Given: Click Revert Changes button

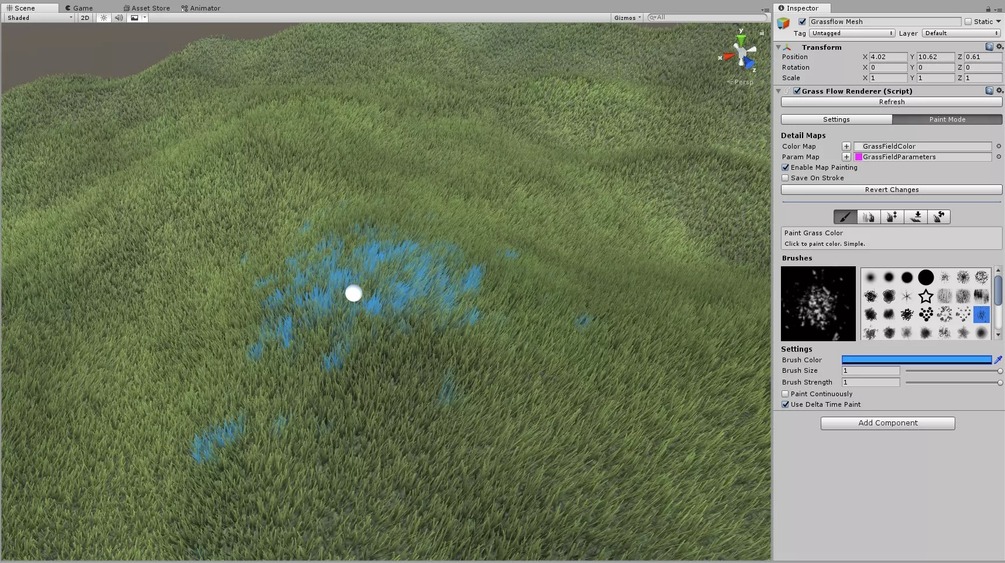Looking at the screenshot, I should point(892,190).
